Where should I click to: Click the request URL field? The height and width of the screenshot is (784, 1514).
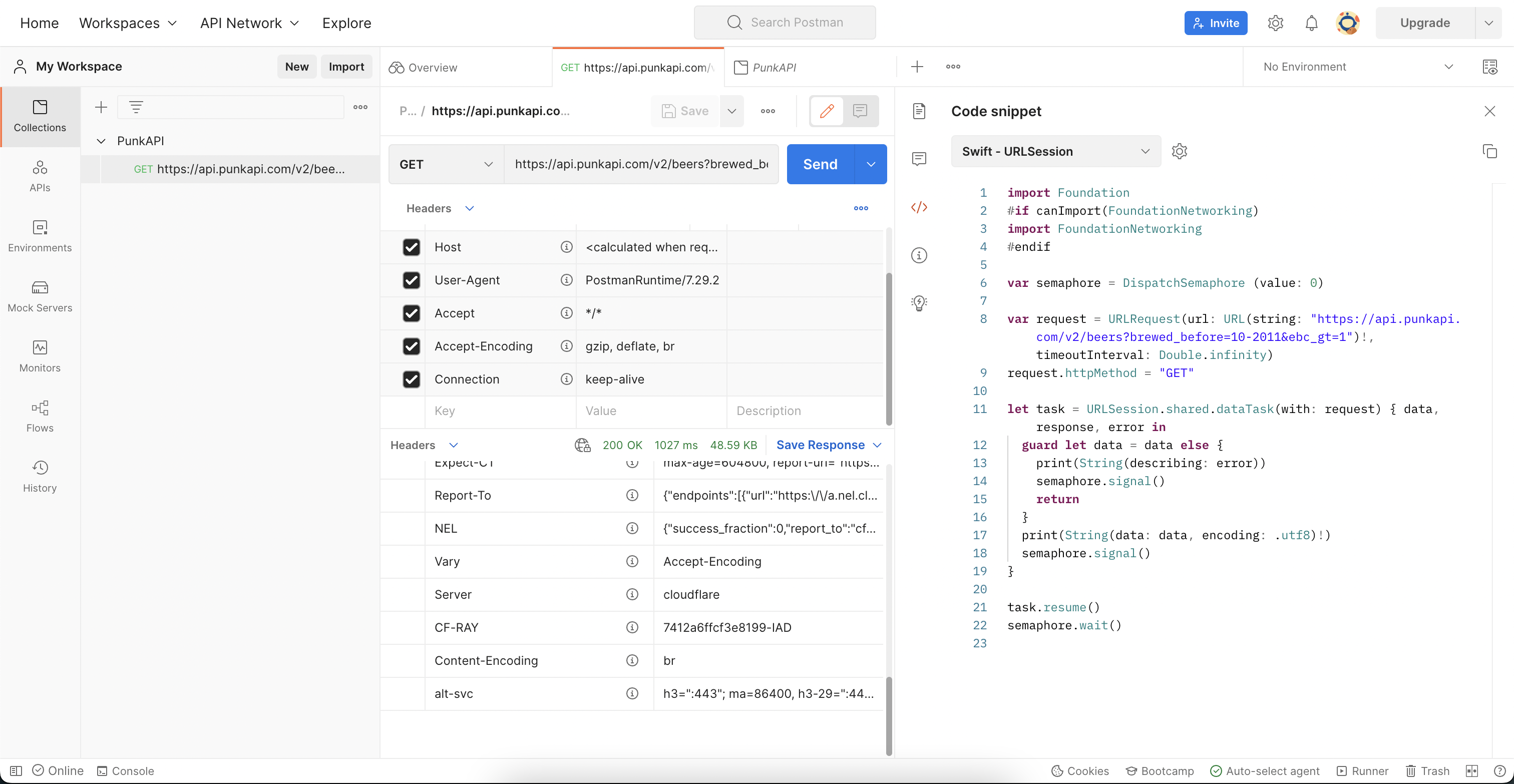point(641,164)
